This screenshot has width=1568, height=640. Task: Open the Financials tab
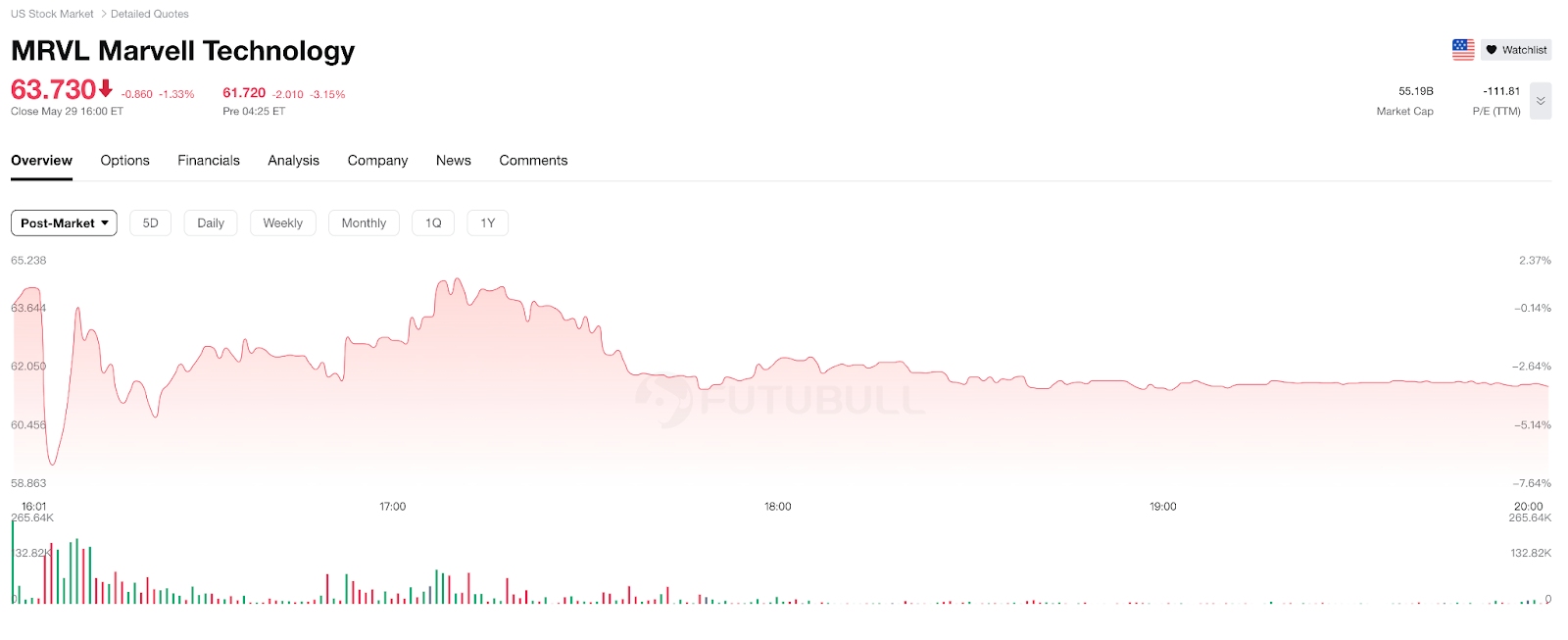[208, 160]
